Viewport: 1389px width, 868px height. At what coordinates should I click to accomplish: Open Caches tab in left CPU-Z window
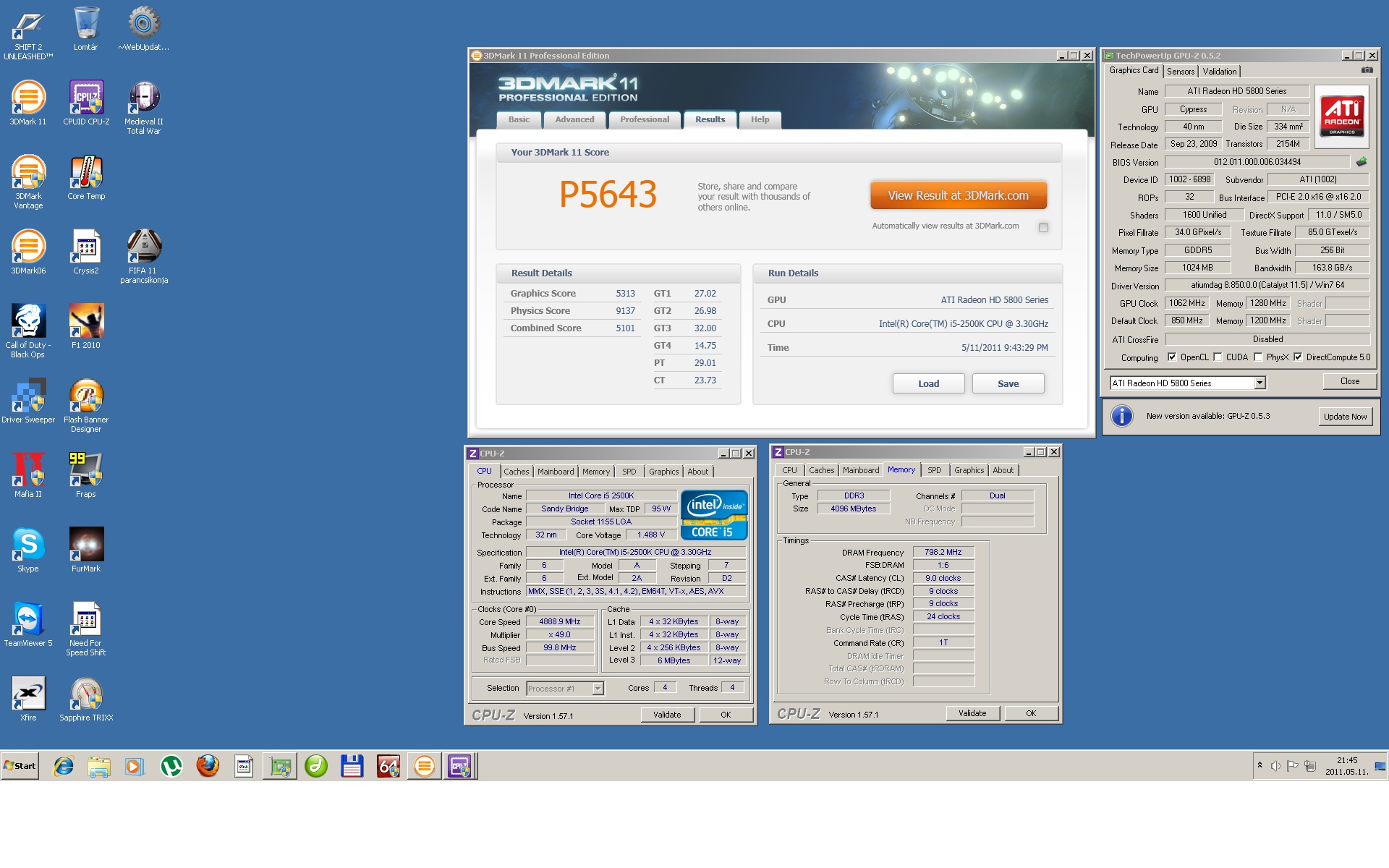(x=517, y=472)
